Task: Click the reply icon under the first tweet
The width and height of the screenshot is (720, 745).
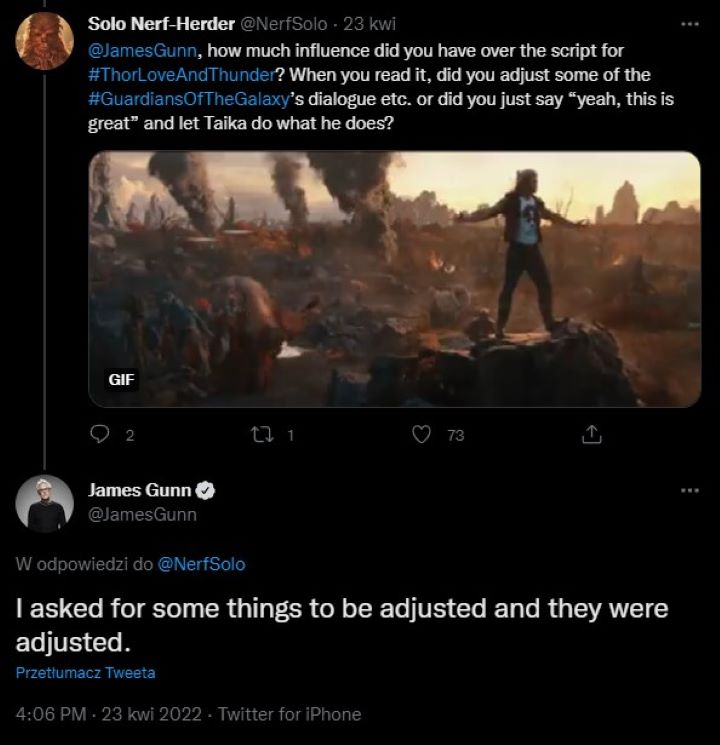Action: point(100,435)
